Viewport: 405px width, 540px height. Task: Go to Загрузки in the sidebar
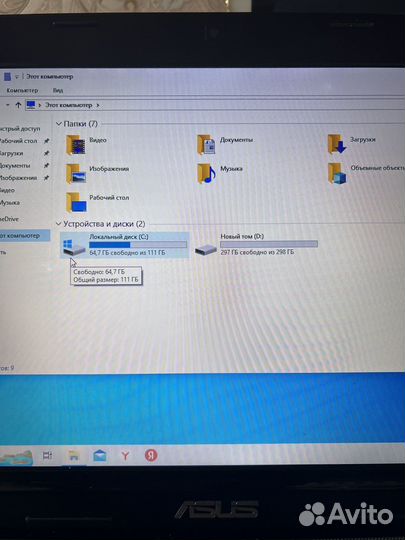(11, 153)
